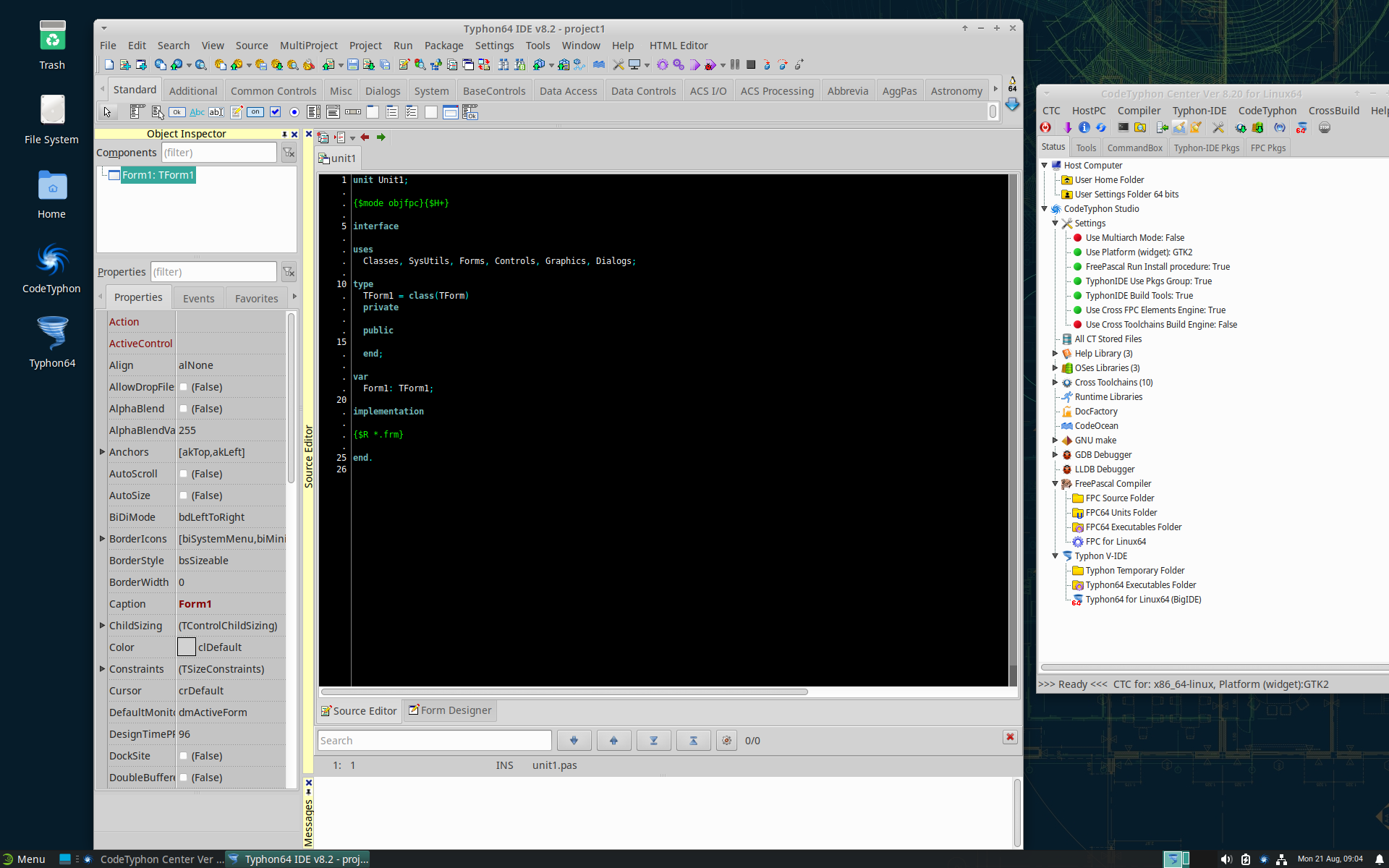
Task: Click the blue info icon in CodeTyphon Center
Action: 1084,128
